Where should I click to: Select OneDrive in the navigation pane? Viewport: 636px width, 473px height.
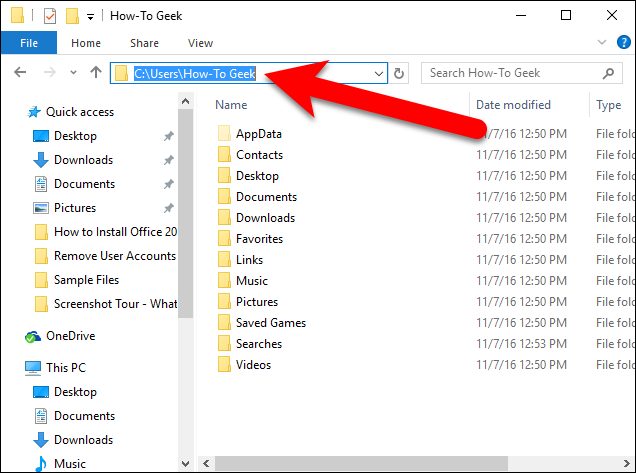click(60, 336)
